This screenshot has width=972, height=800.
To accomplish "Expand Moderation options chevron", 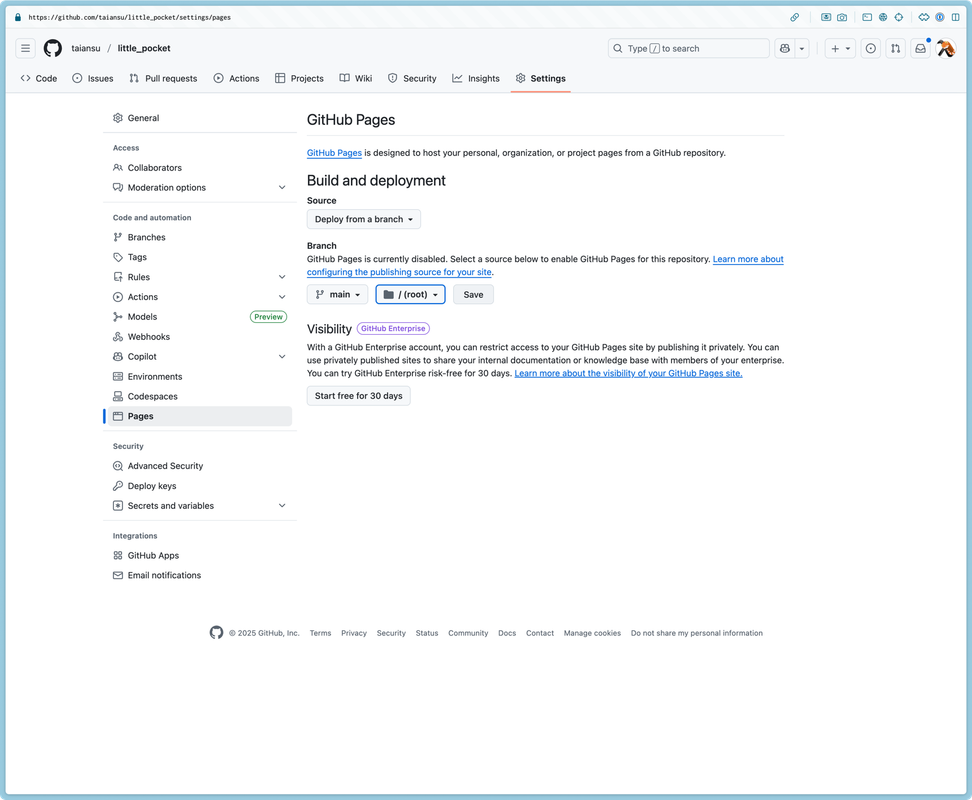I will click(x=282, y=188).
